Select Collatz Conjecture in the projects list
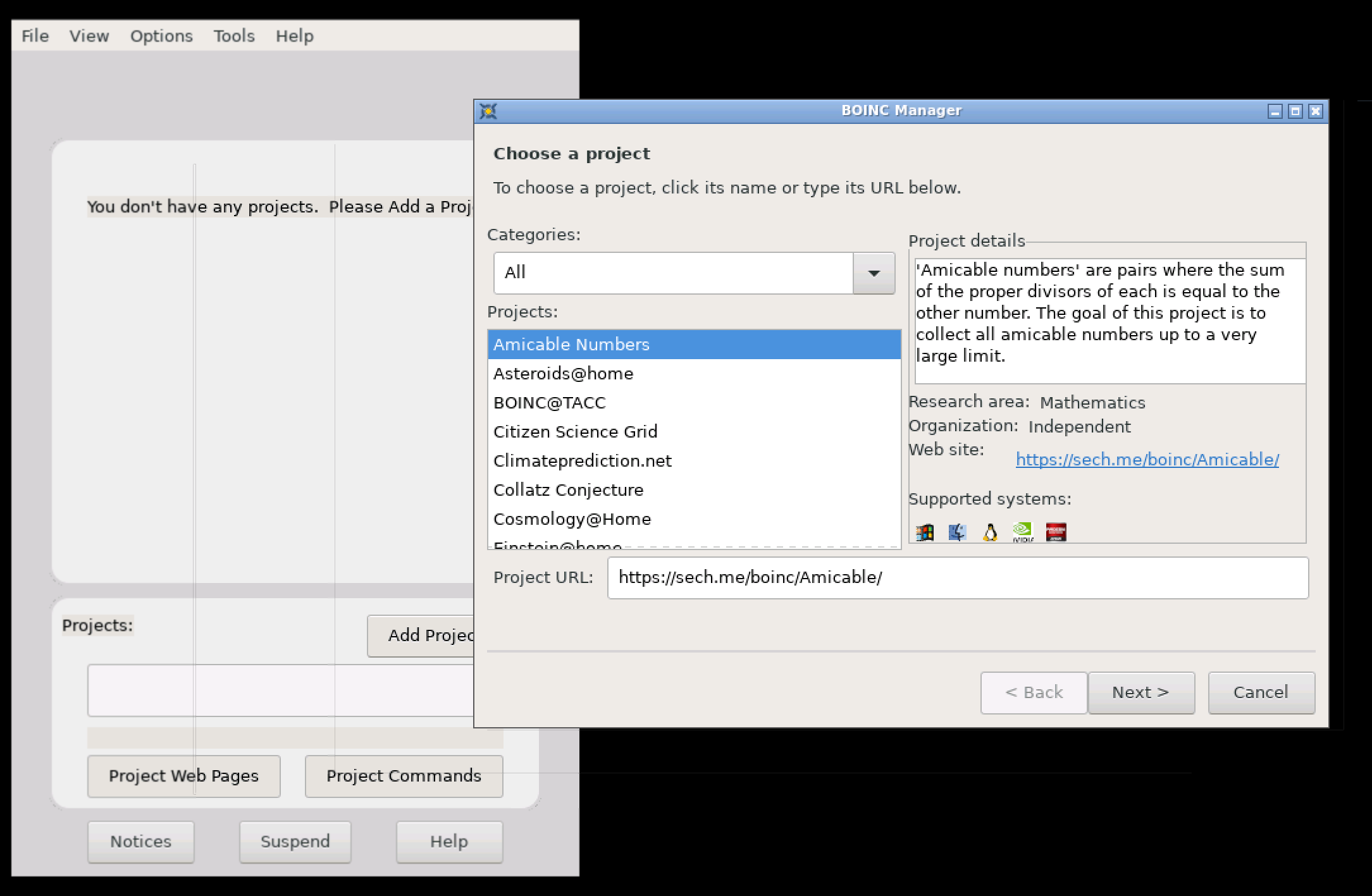 (694, 490)
